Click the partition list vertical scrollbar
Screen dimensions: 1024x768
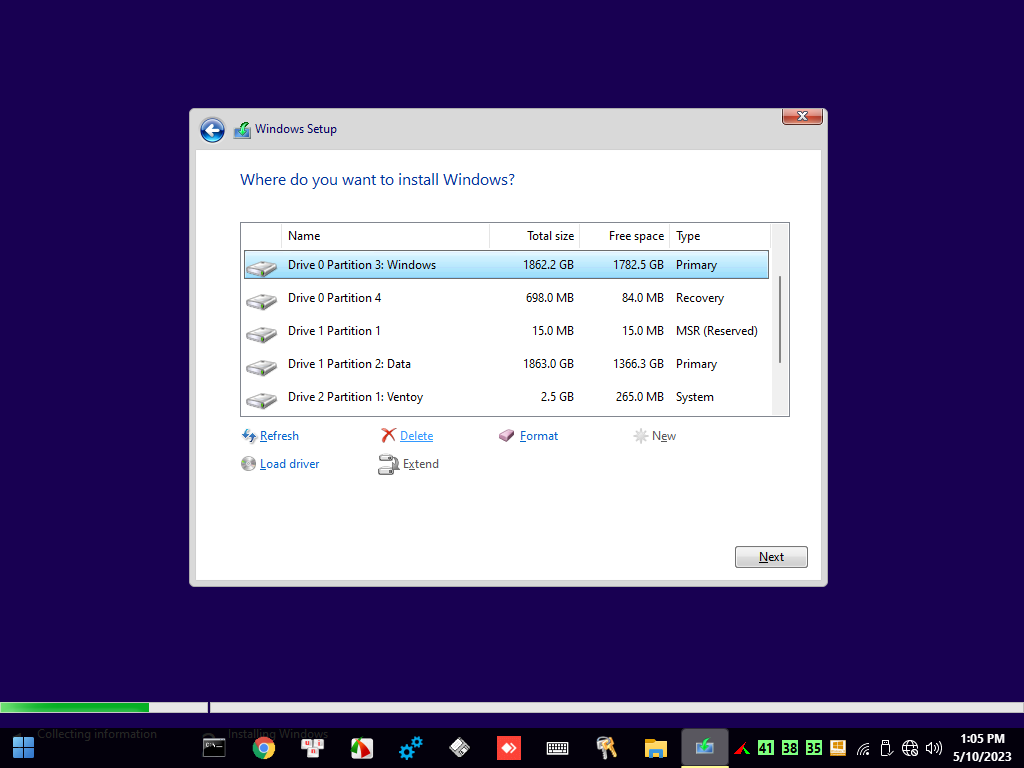coord(780,319)
